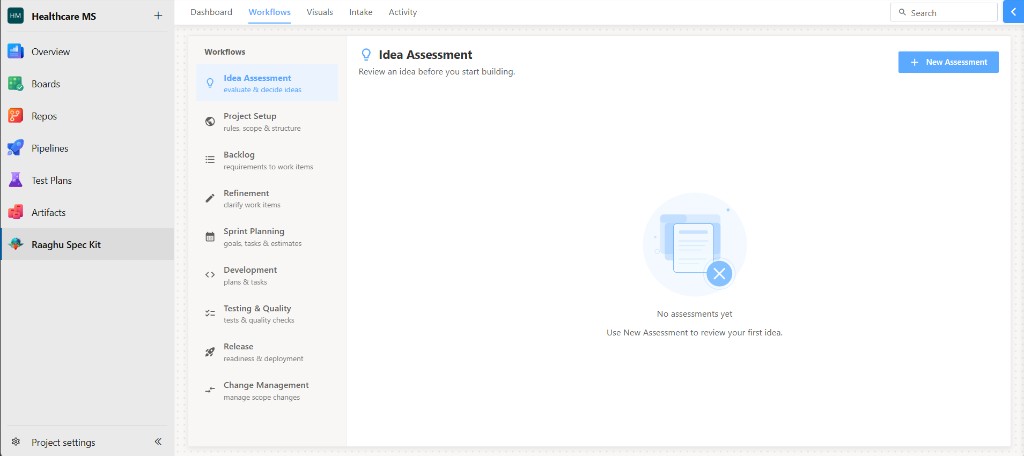The height and width of the screenshot is (456, 1024).
Task: Click the Project Setup globe icon
Action: pos(210,122)
